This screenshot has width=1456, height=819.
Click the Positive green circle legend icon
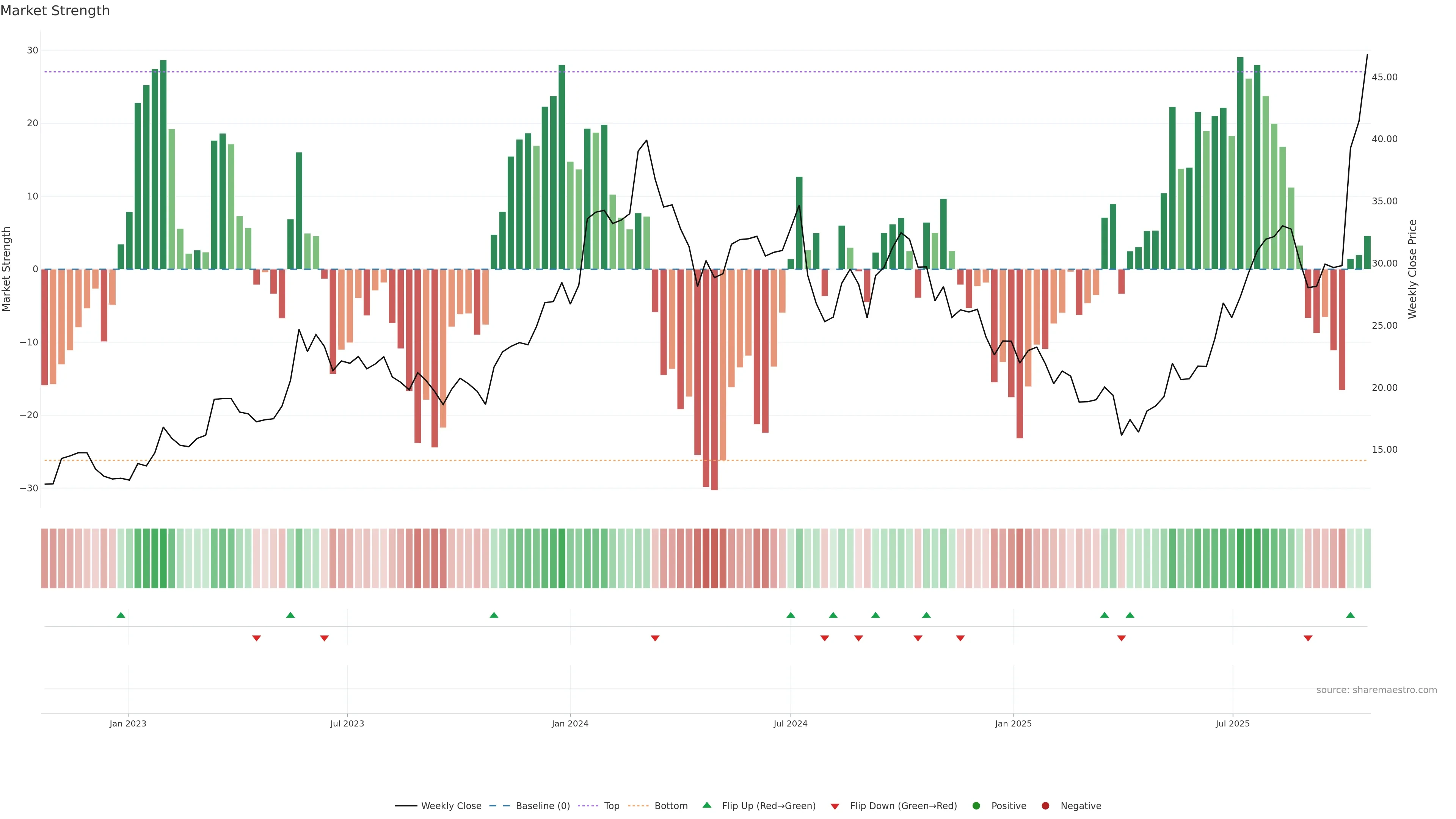click(x=976, y=806)
